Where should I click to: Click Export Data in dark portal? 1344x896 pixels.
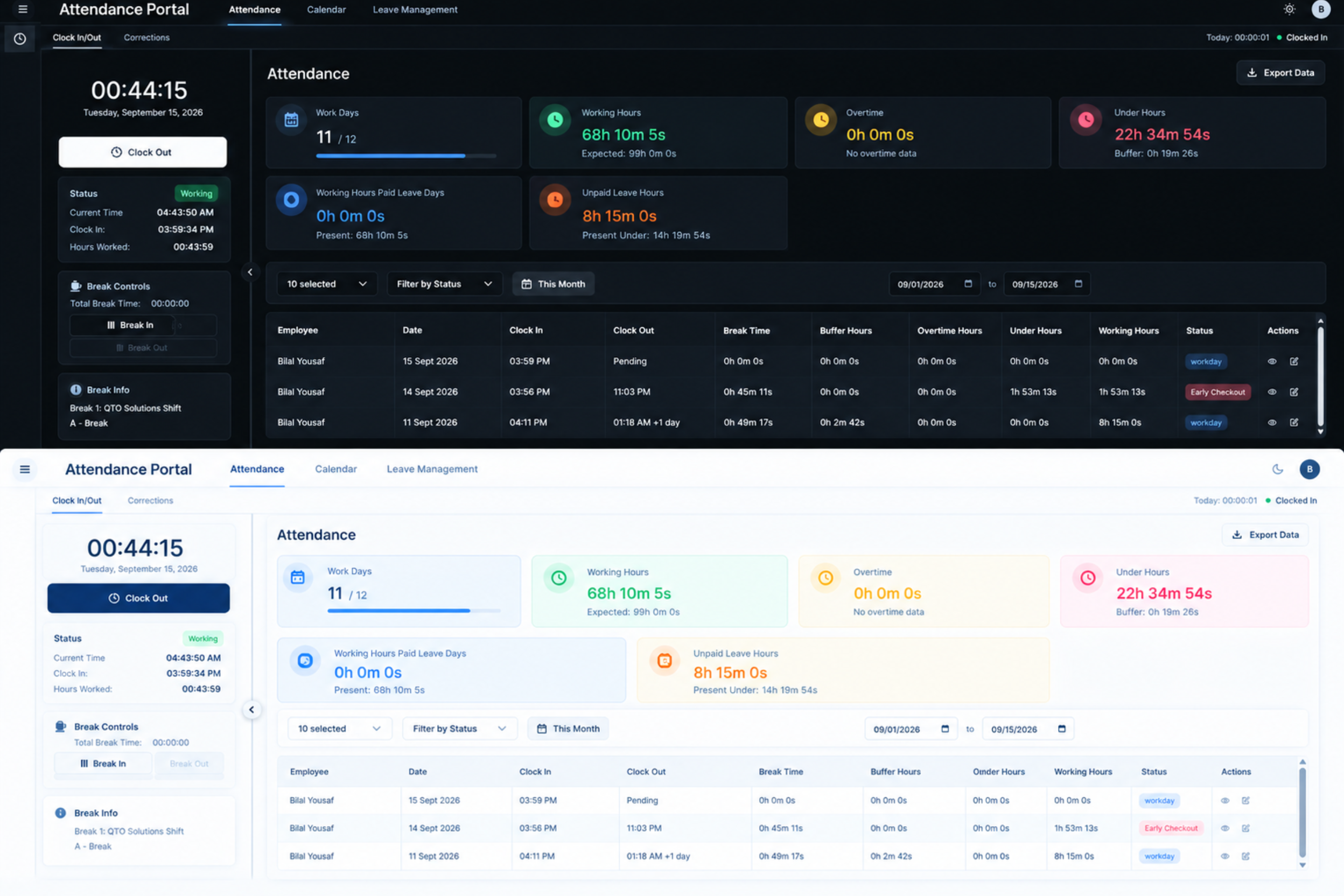(x=1280, y=73)
